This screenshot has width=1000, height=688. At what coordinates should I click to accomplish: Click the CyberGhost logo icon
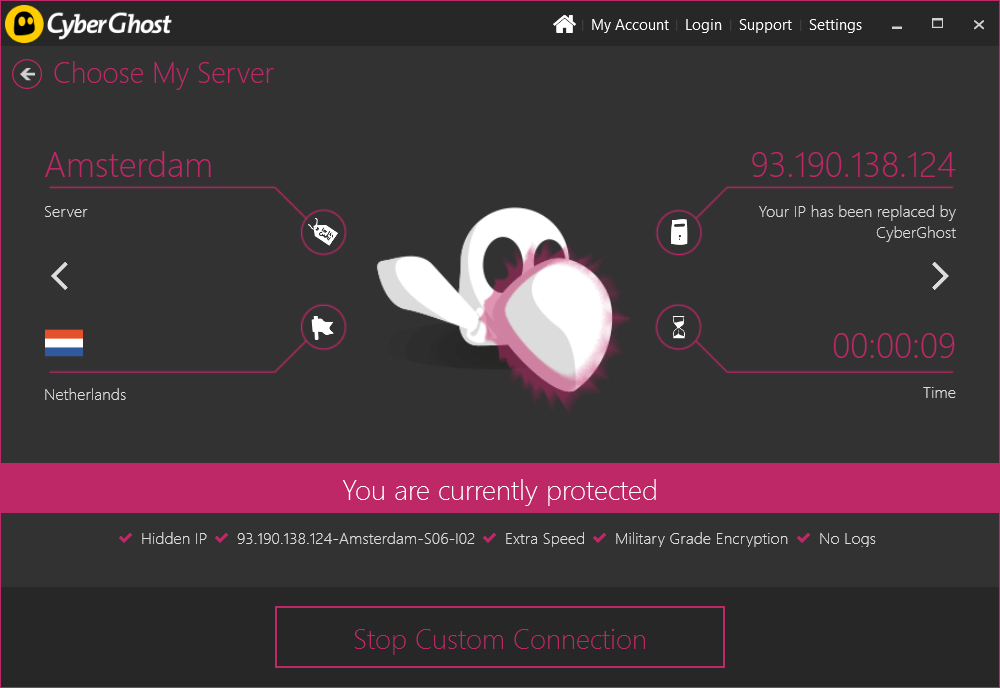(24, 24)
